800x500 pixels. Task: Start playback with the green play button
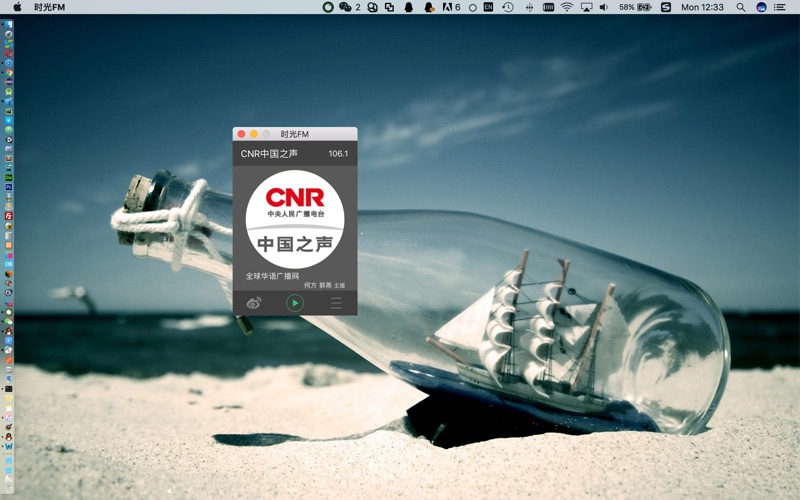coord(295,303)
